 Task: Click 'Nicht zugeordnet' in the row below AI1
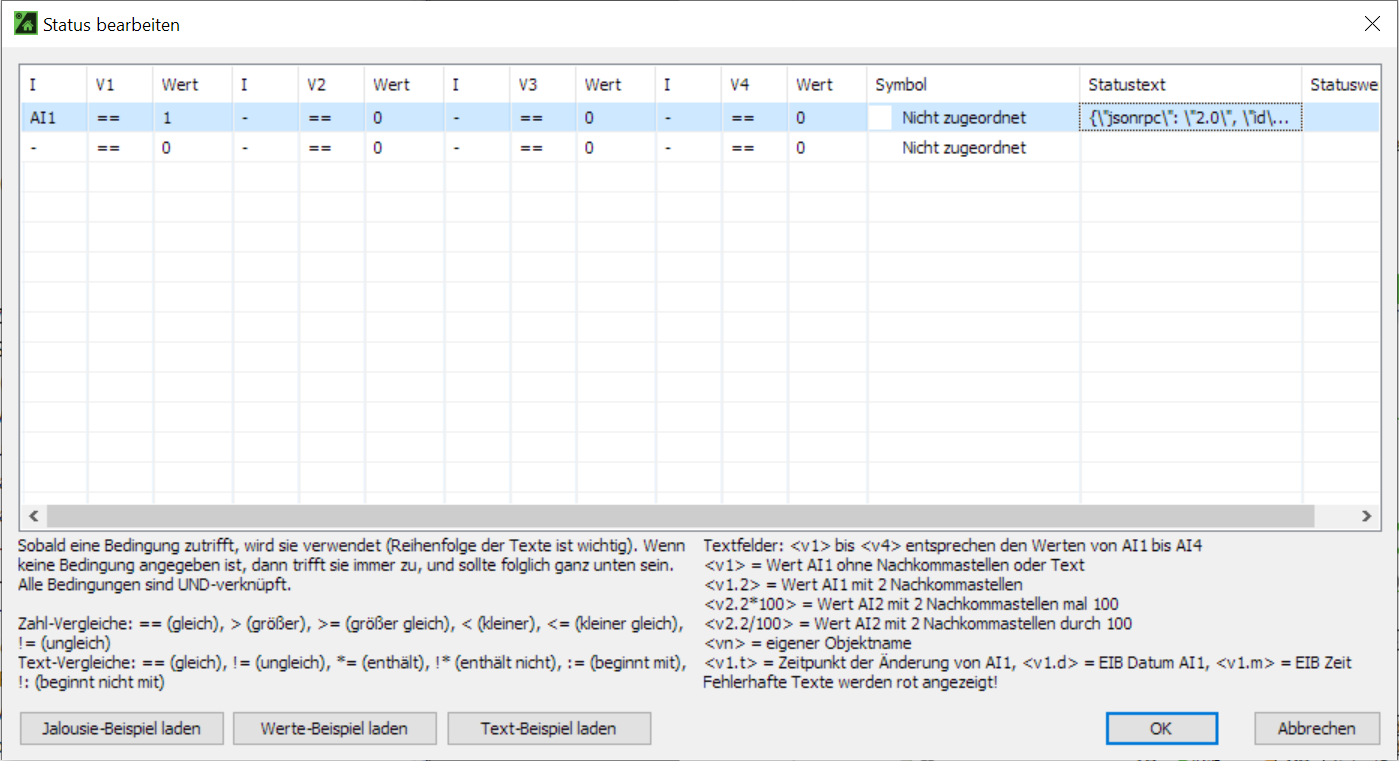[964, 148]
